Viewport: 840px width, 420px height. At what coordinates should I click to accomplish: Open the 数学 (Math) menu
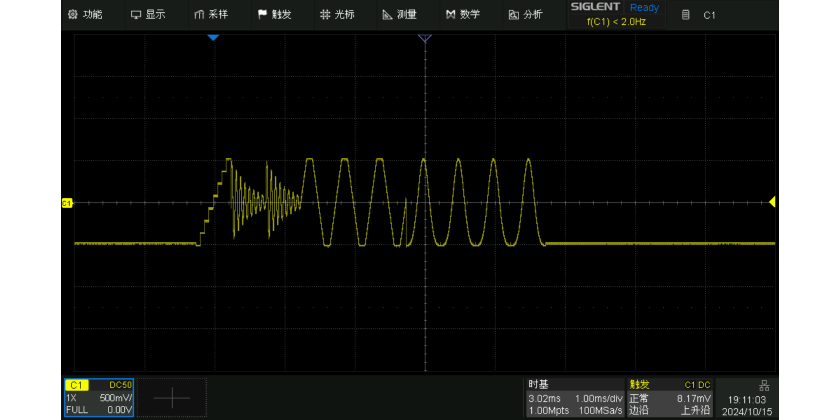pos(463,15)
